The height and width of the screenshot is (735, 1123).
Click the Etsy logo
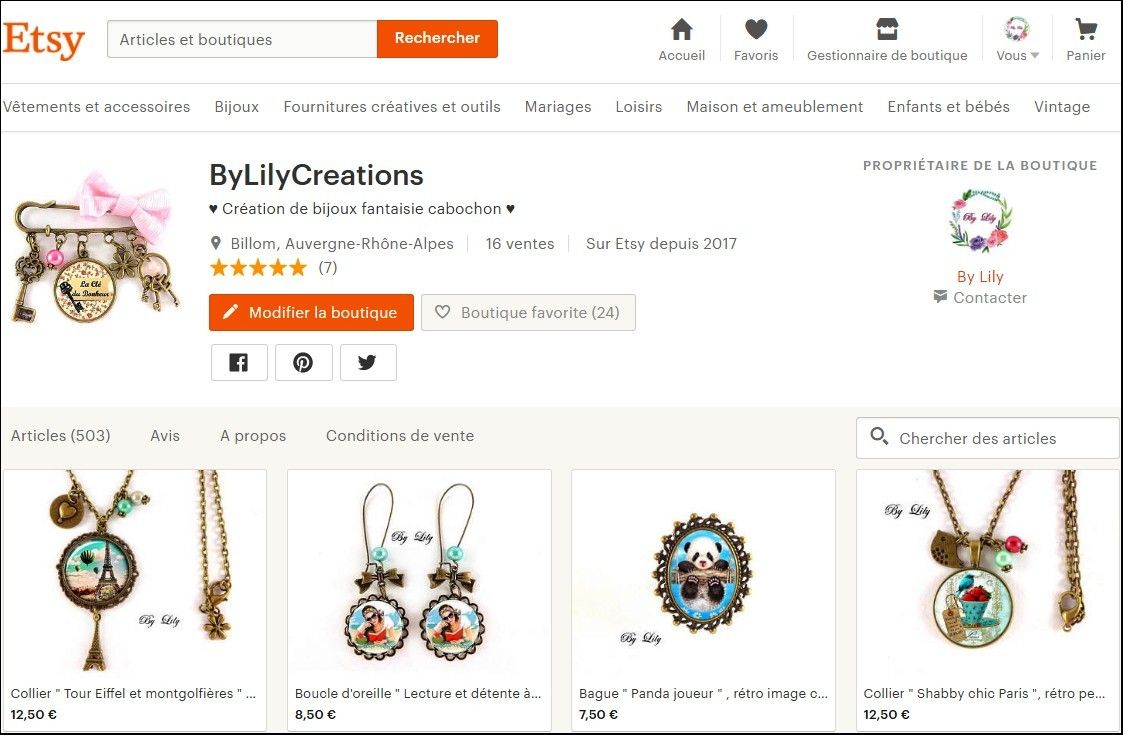point(44,40)
